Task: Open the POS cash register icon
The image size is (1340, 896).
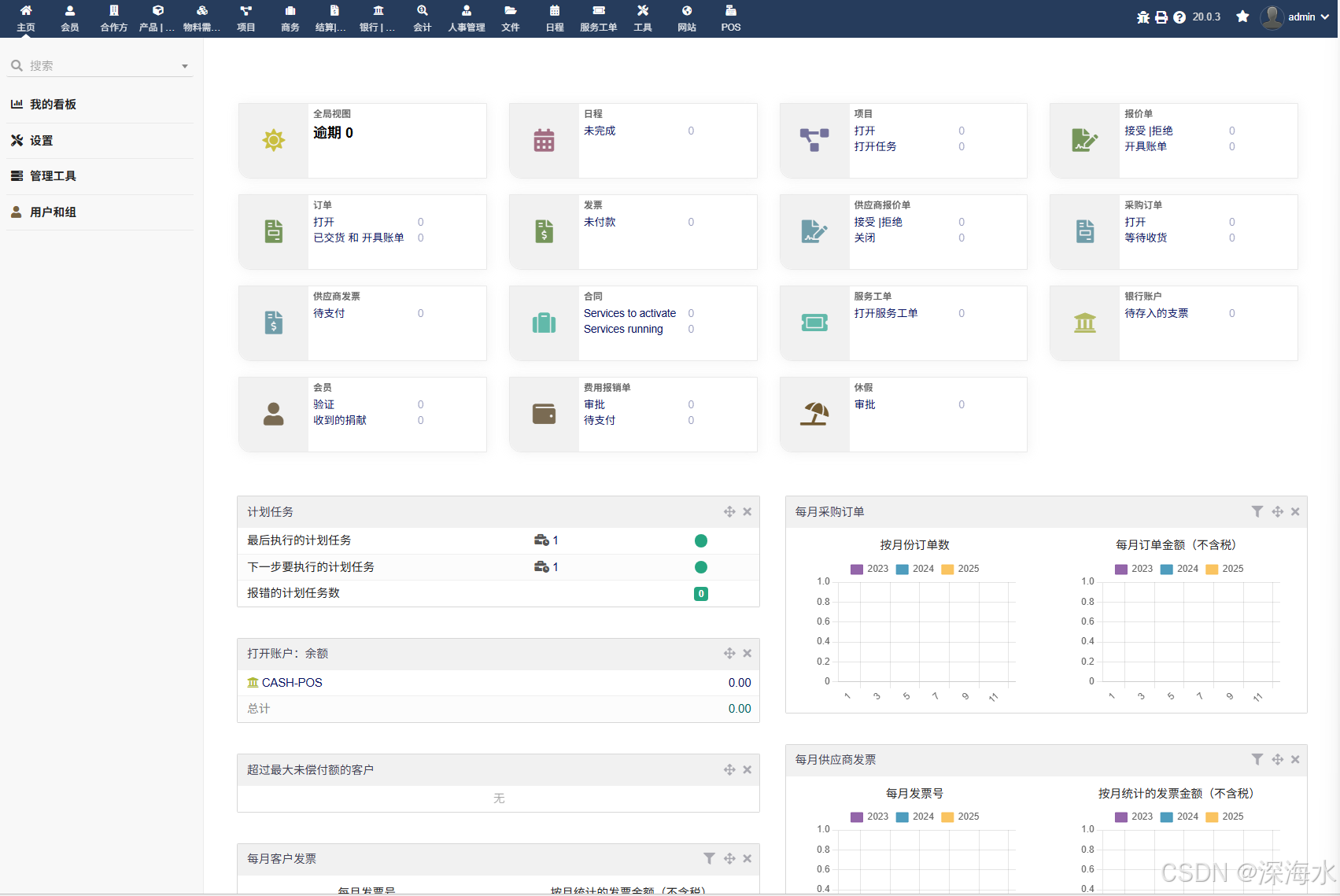Action: [731, 11]
